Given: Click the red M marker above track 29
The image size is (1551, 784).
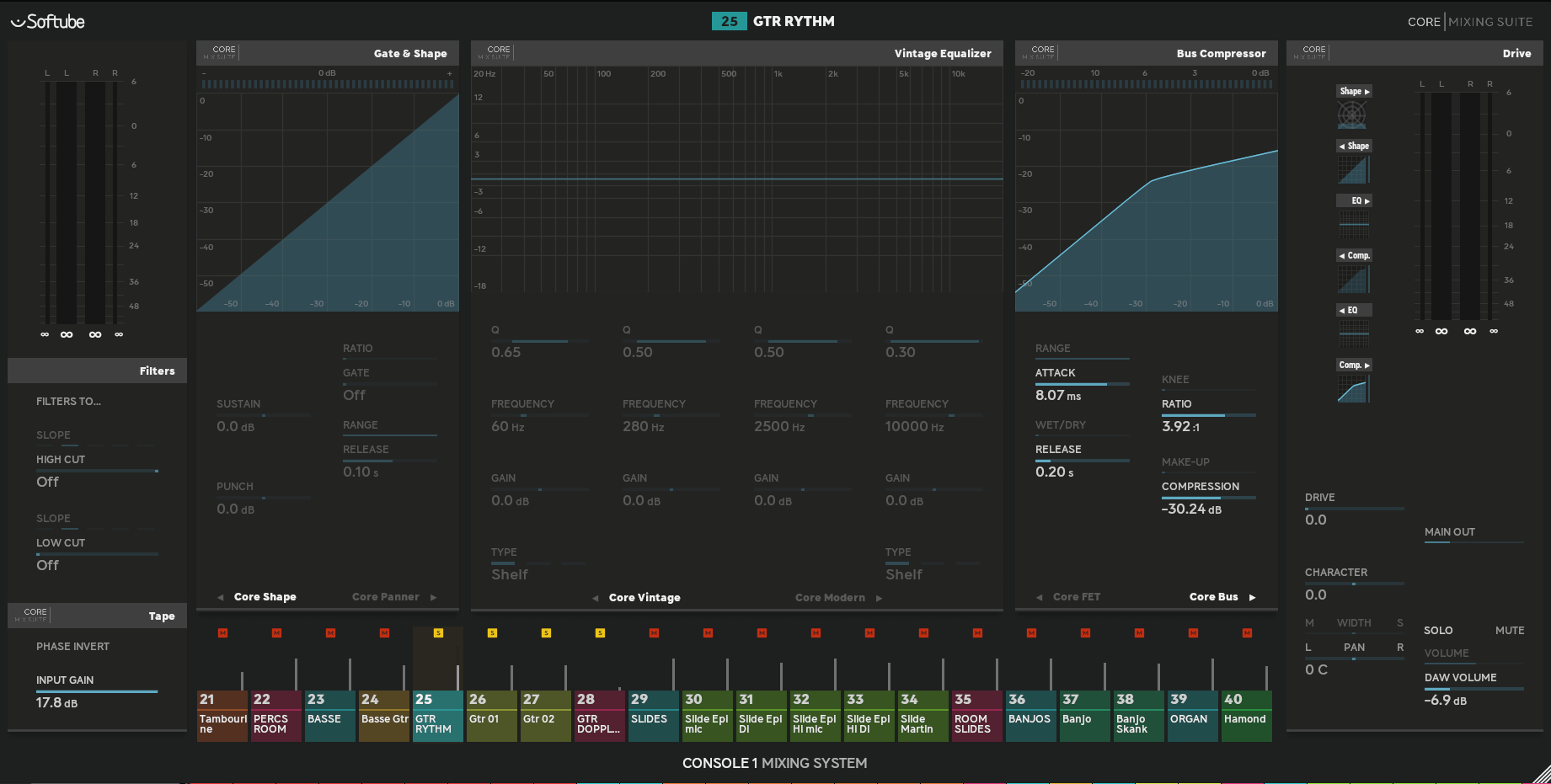Looking at the screenshot, I should pos(654,632).
